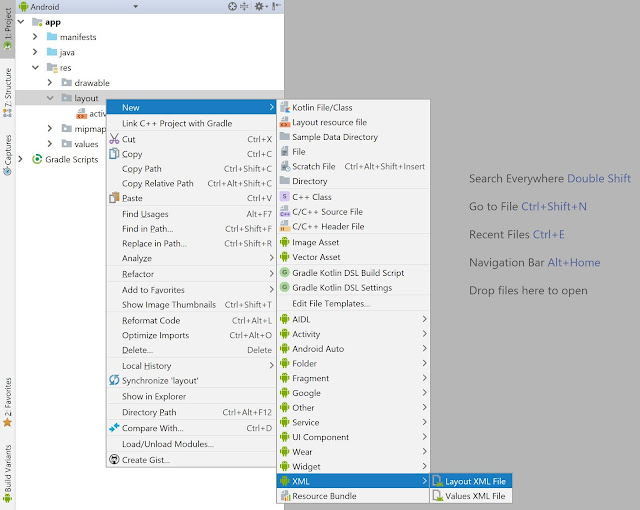
Task: Click the Create Gist GitHub icon
Action: 114,459
